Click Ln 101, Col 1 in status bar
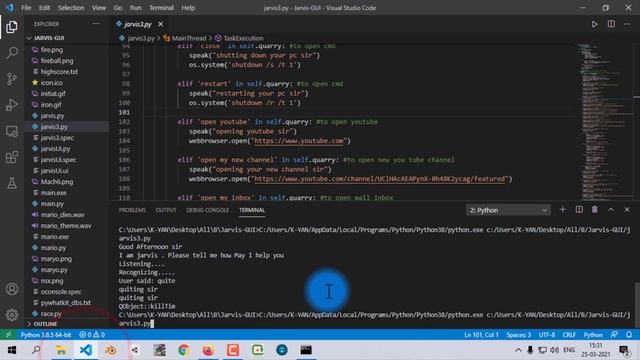Image resolution: width=640 pixels, height=360 pixels. click(x=481, y=335)
